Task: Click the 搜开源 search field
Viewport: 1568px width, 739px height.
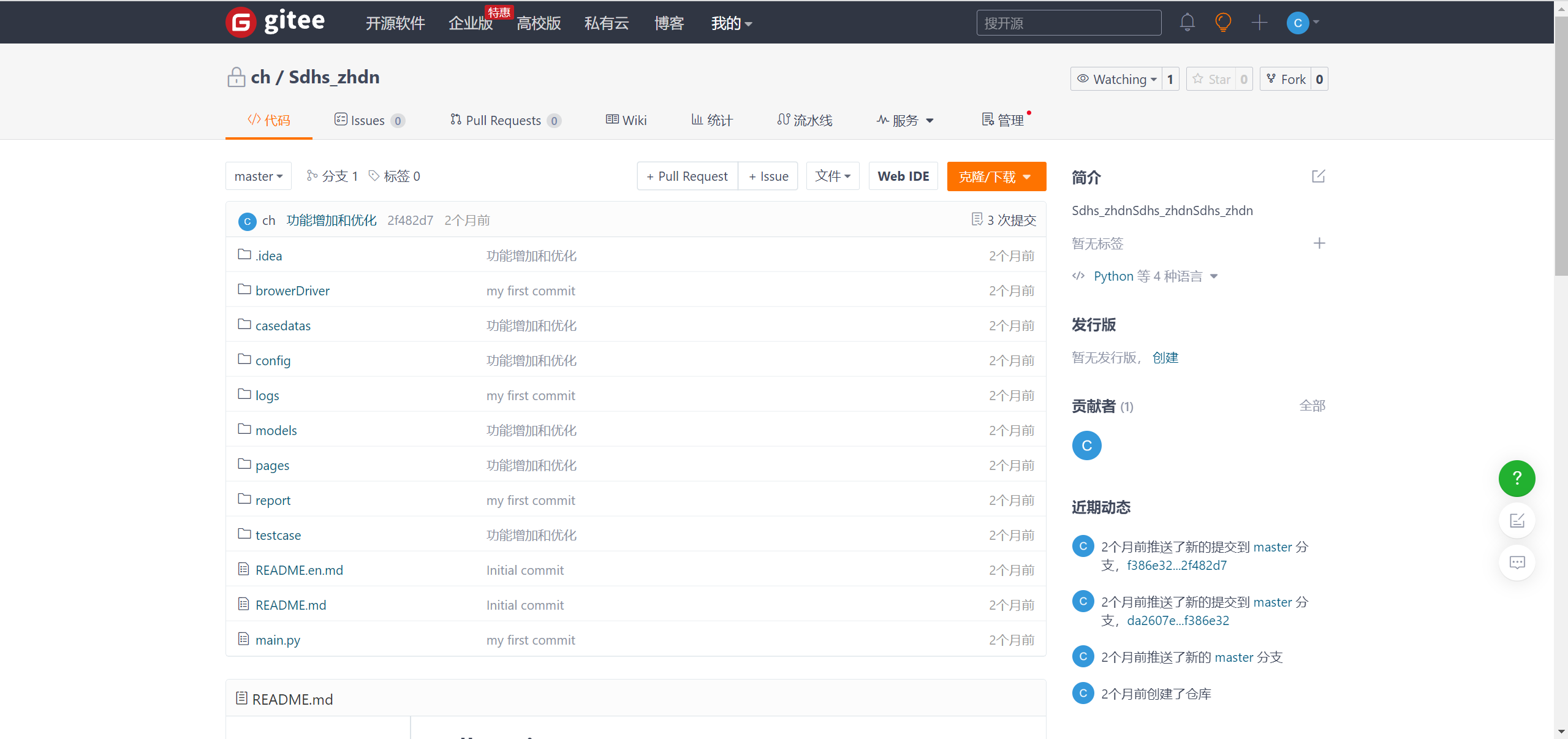Action: pos(1069,23)
